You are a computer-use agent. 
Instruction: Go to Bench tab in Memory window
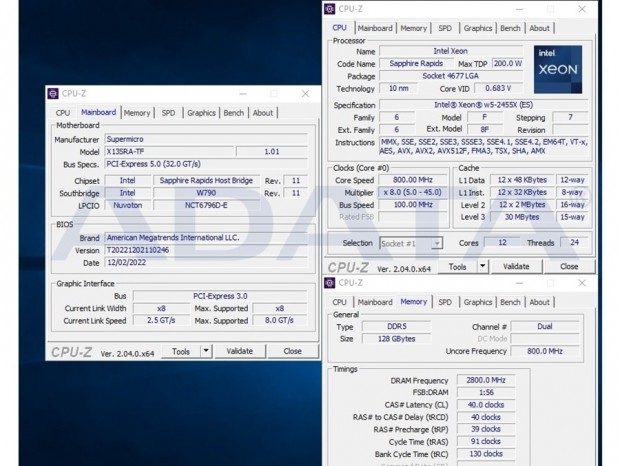510,302
